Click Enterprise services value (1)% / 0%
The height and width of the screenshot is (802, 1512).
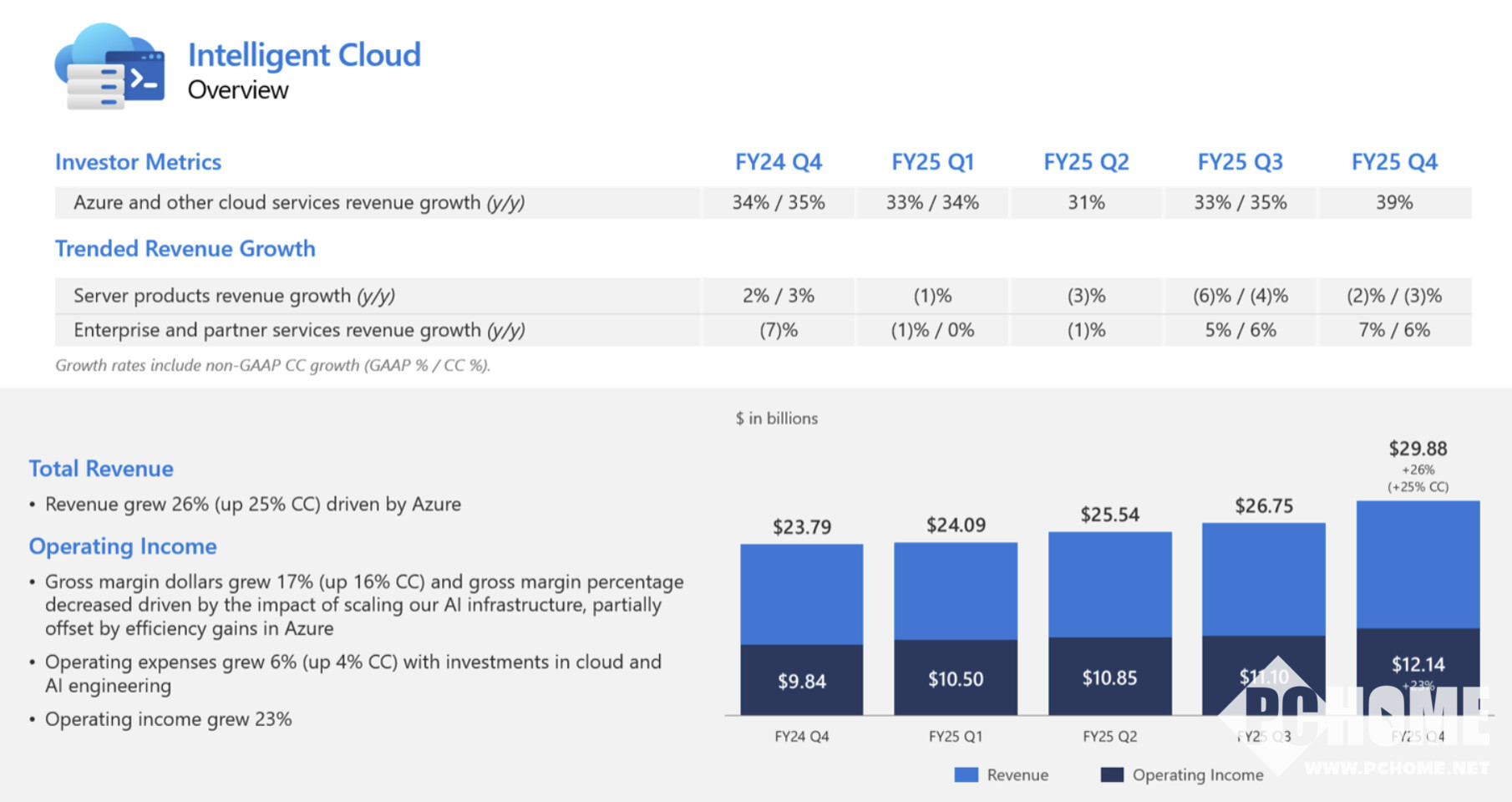[x=932, y=330]
